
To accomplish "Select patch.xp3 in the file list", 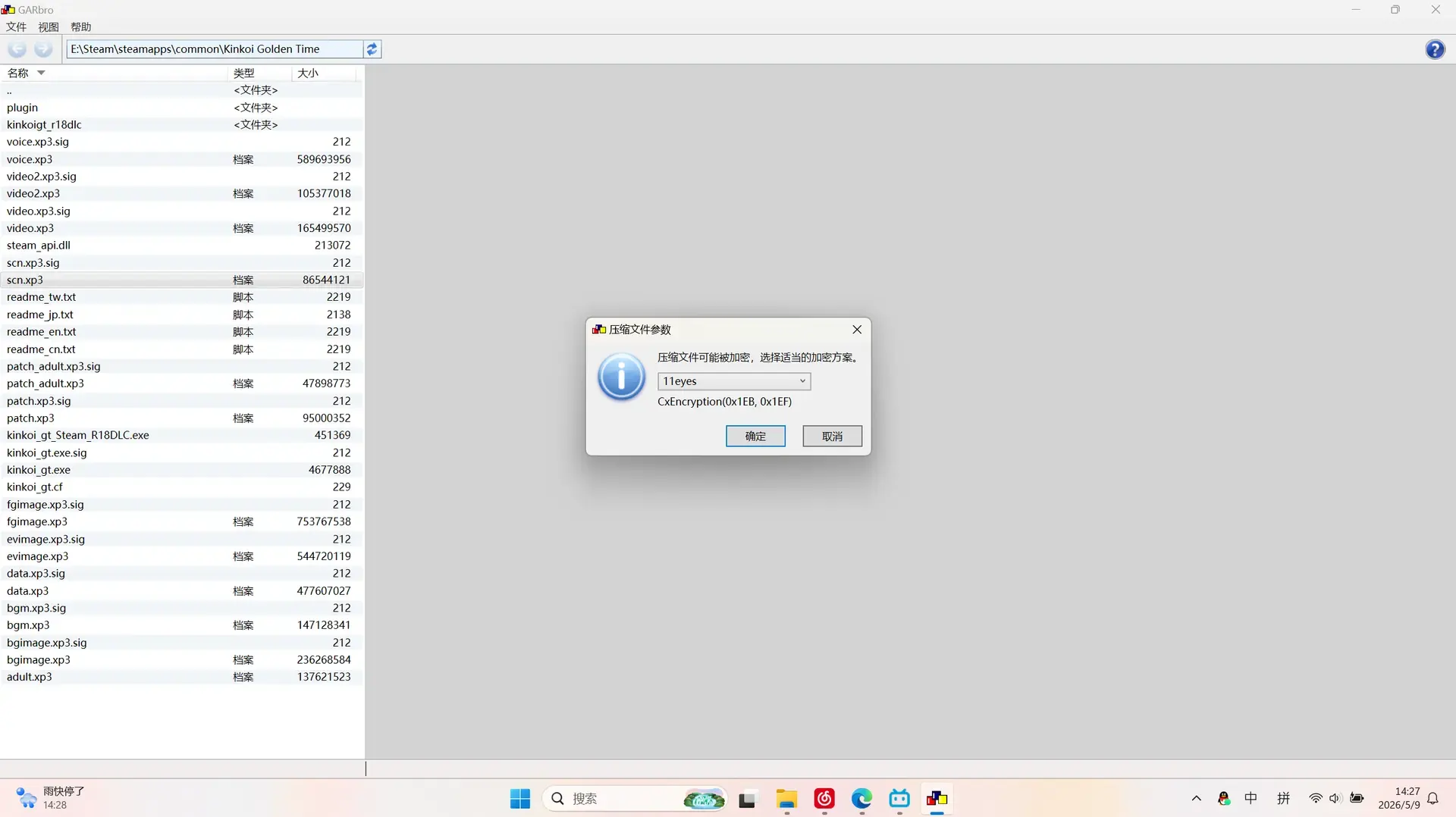I will pyautogui.click(x=182, y=418).
